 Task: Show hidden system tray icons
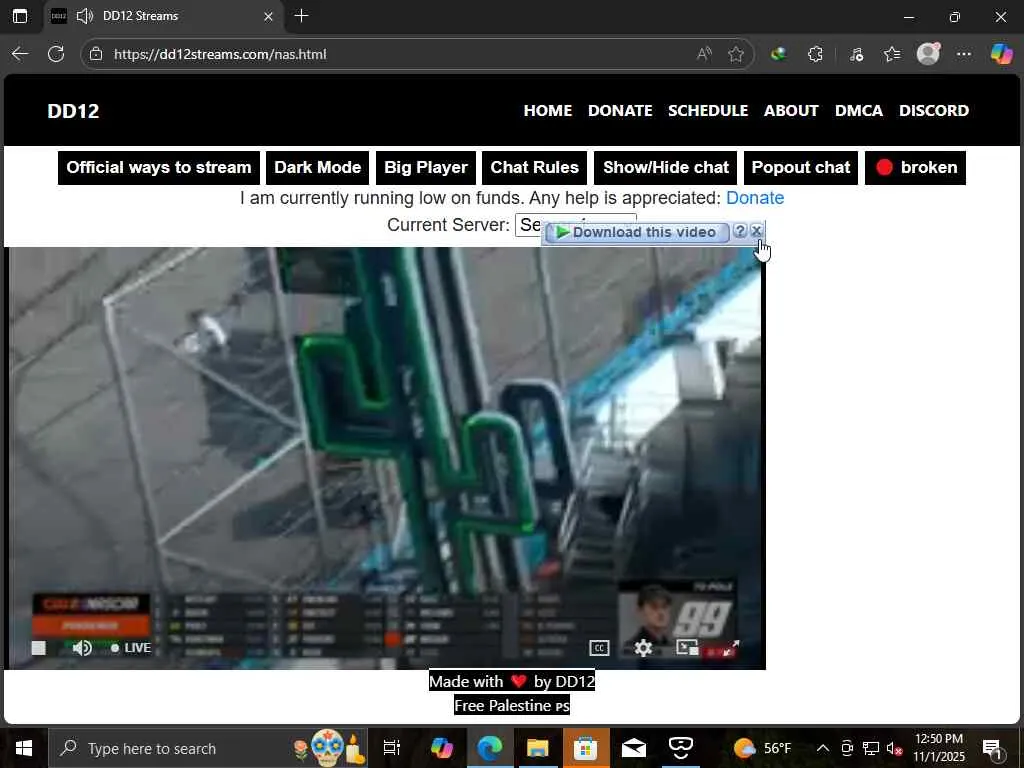(x=823, y=748)
